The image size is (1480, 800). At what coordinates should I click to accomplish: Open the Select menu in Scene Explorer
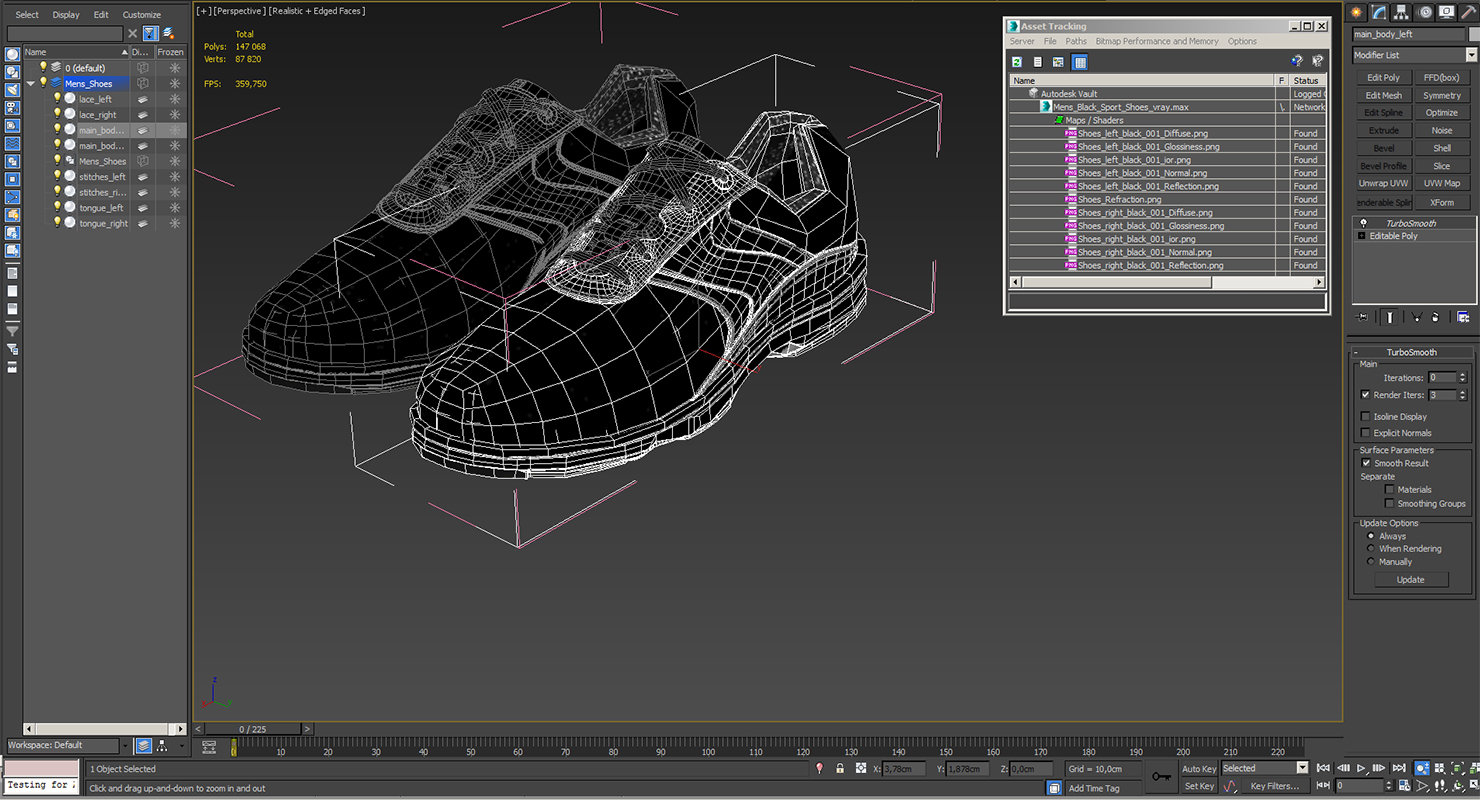27,15
